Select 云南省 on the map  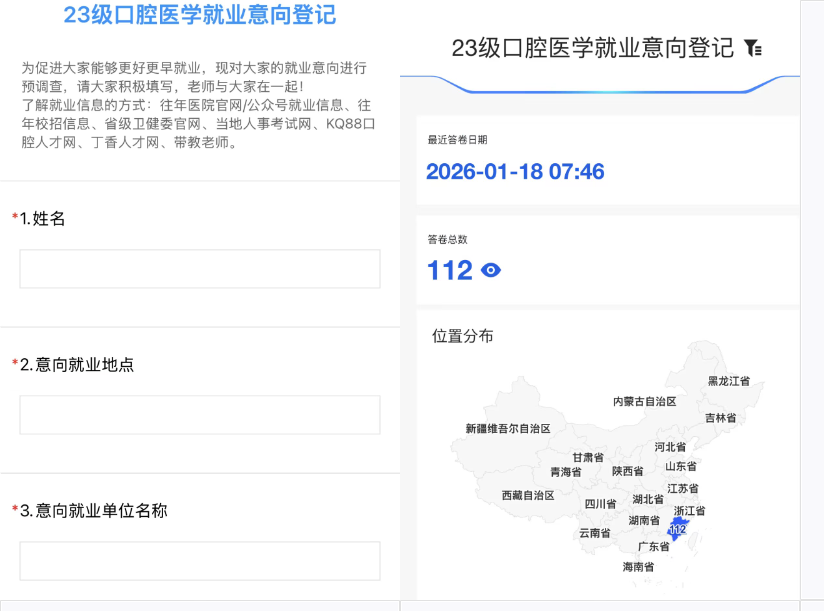(x=594, y=533)
